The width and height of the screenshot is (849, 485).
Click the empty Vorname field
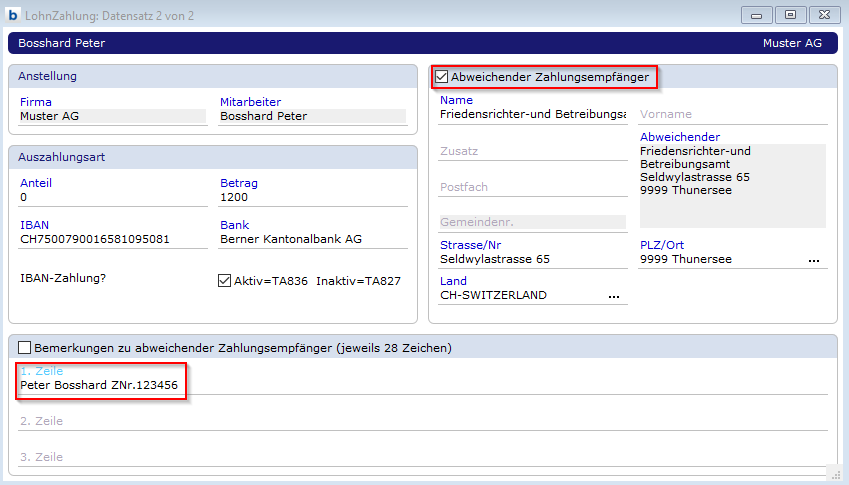[x=733, y=115]
